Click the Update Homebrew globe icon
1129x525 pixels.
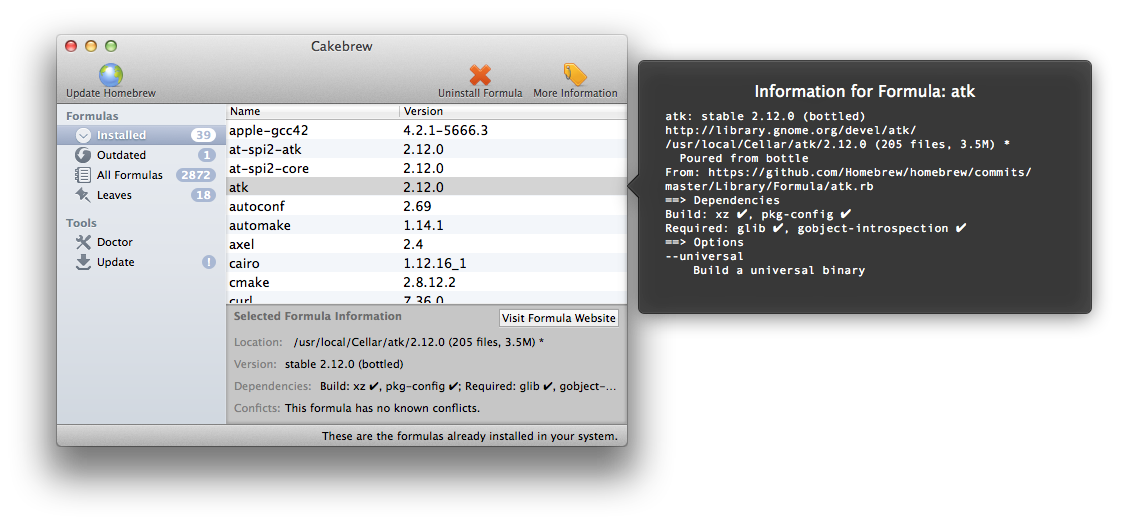(x=111, y=75)
